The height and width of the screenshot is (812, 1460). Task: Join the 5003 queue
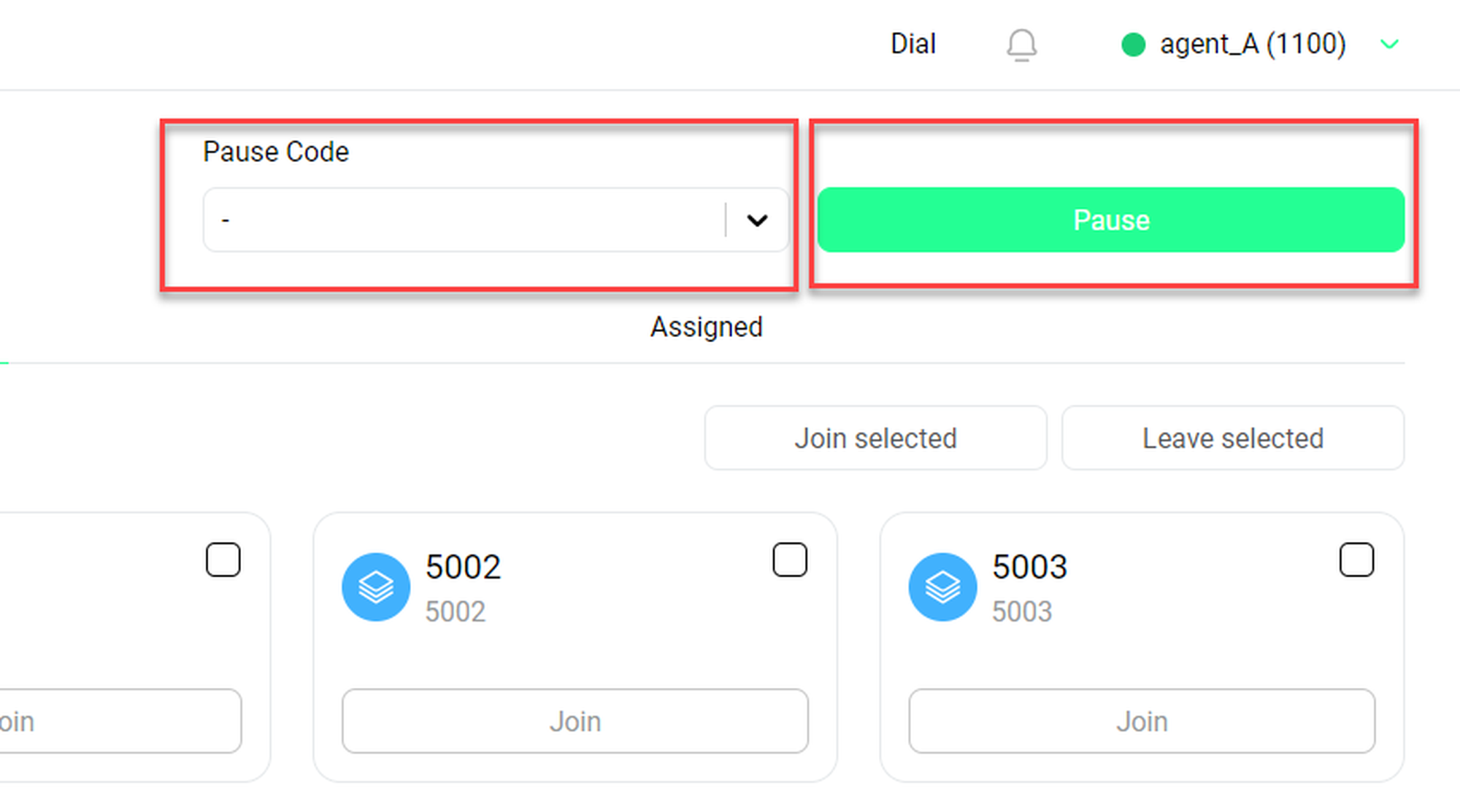tap(1142, 722)
